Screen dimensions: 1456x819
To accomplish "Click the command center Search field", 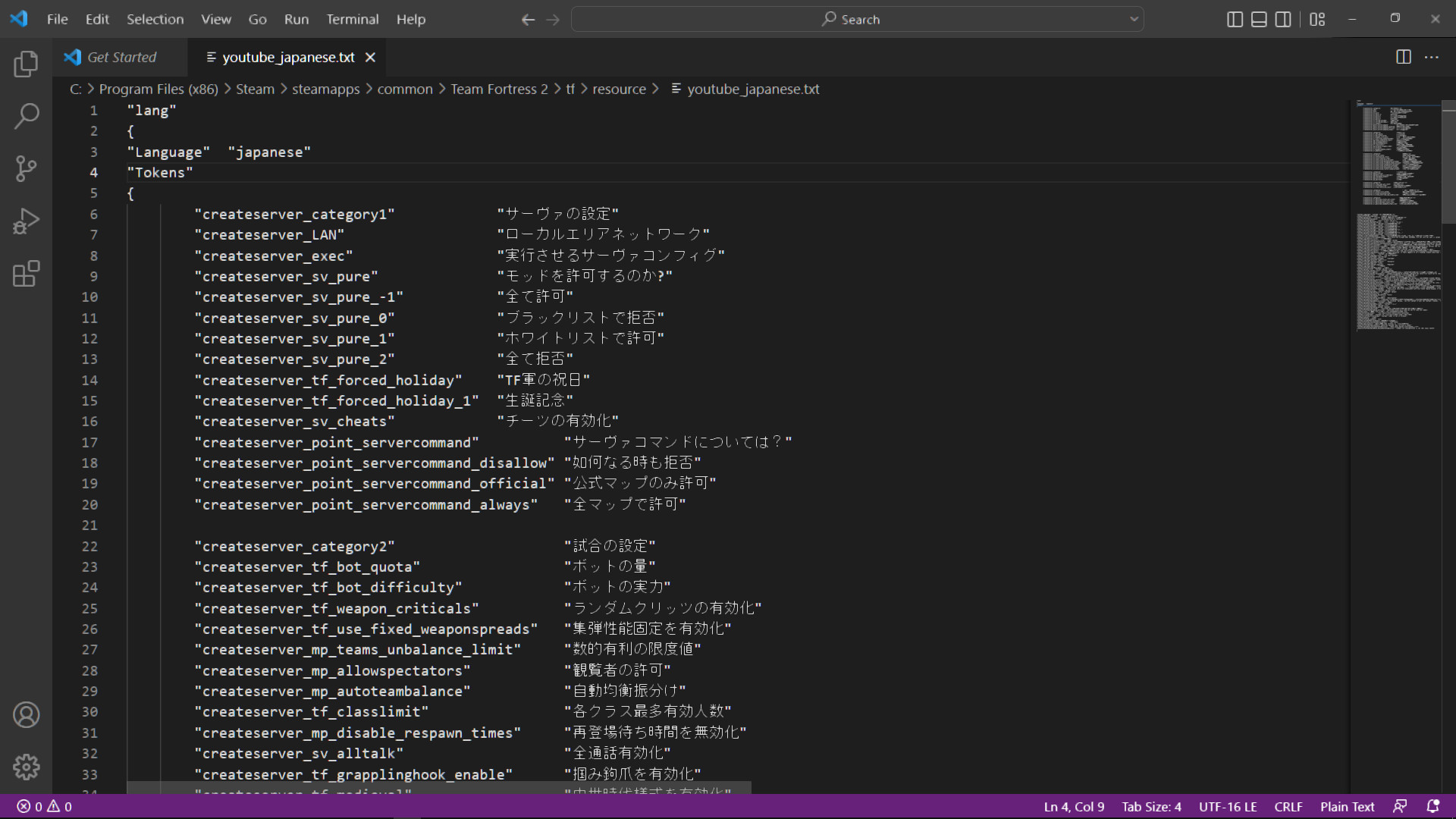I will [857, 20].
